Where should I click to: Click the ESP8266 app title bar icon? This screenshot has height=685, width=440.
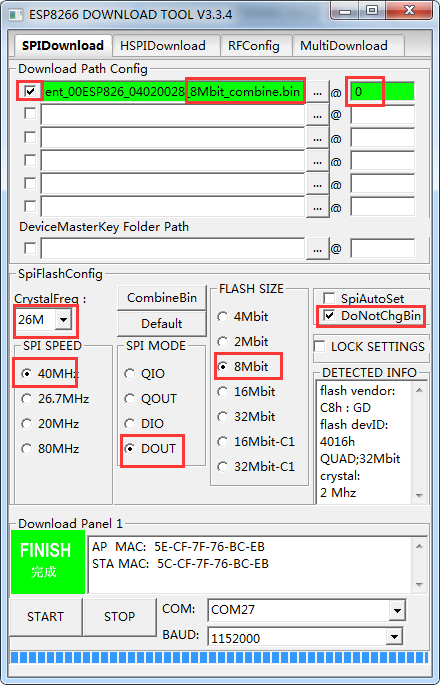[x=16, y=15]
